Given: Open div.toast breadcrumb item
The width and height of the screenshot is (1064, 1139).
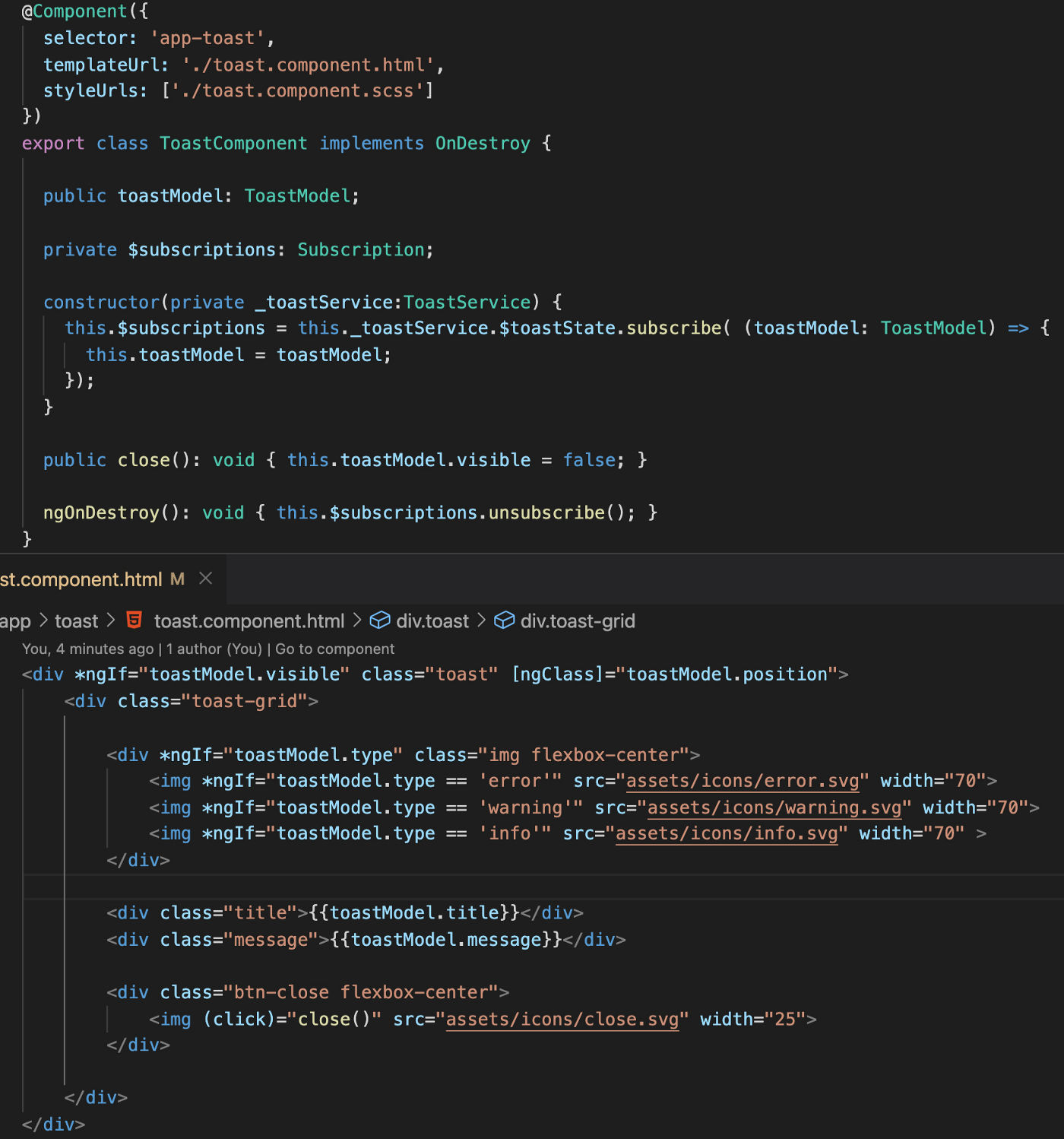Looking at the screenshot, I should pyautogui.click(x=432, y=621).
